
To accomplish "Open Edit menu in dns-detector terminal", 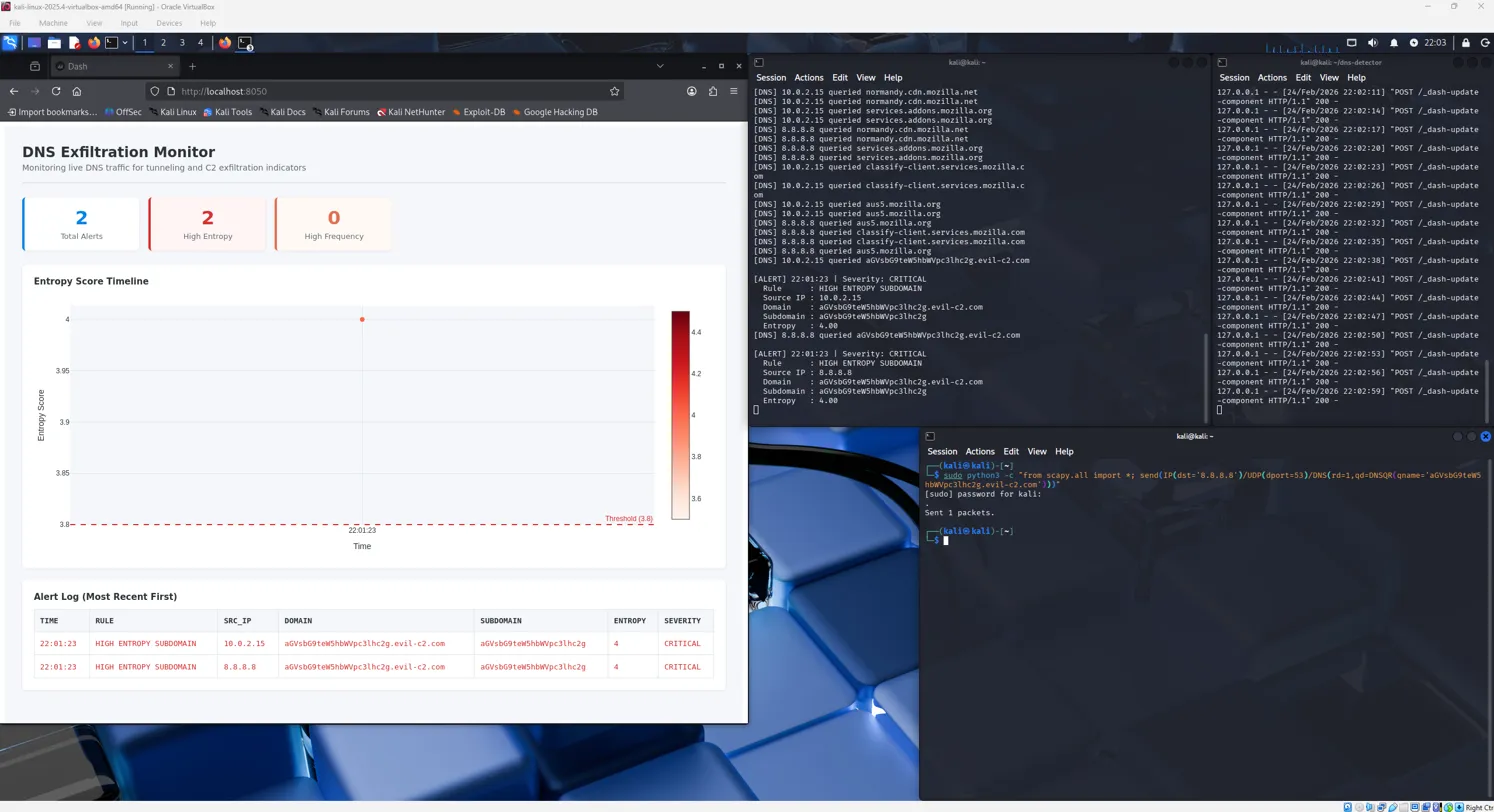I will pos(1303,77).
